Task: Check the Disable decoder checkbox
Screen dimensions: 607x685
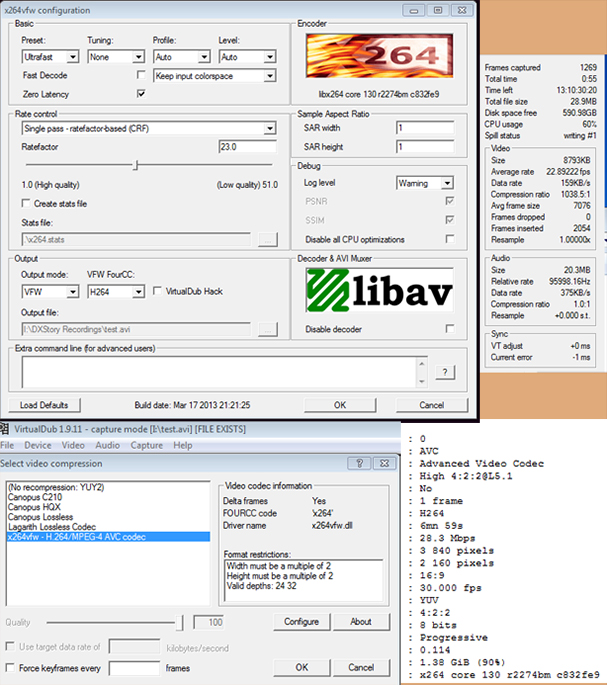Action: click(x=450, y=329)
